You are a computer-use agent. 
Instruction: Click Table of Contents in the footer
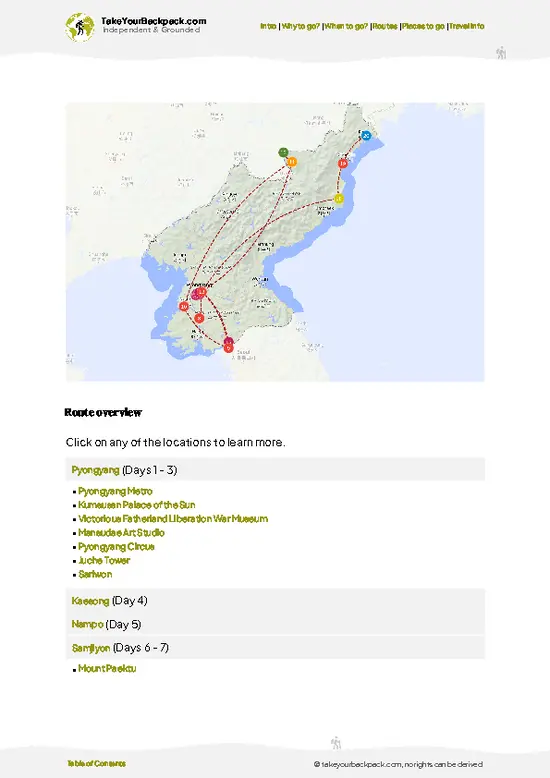[96, 764]
